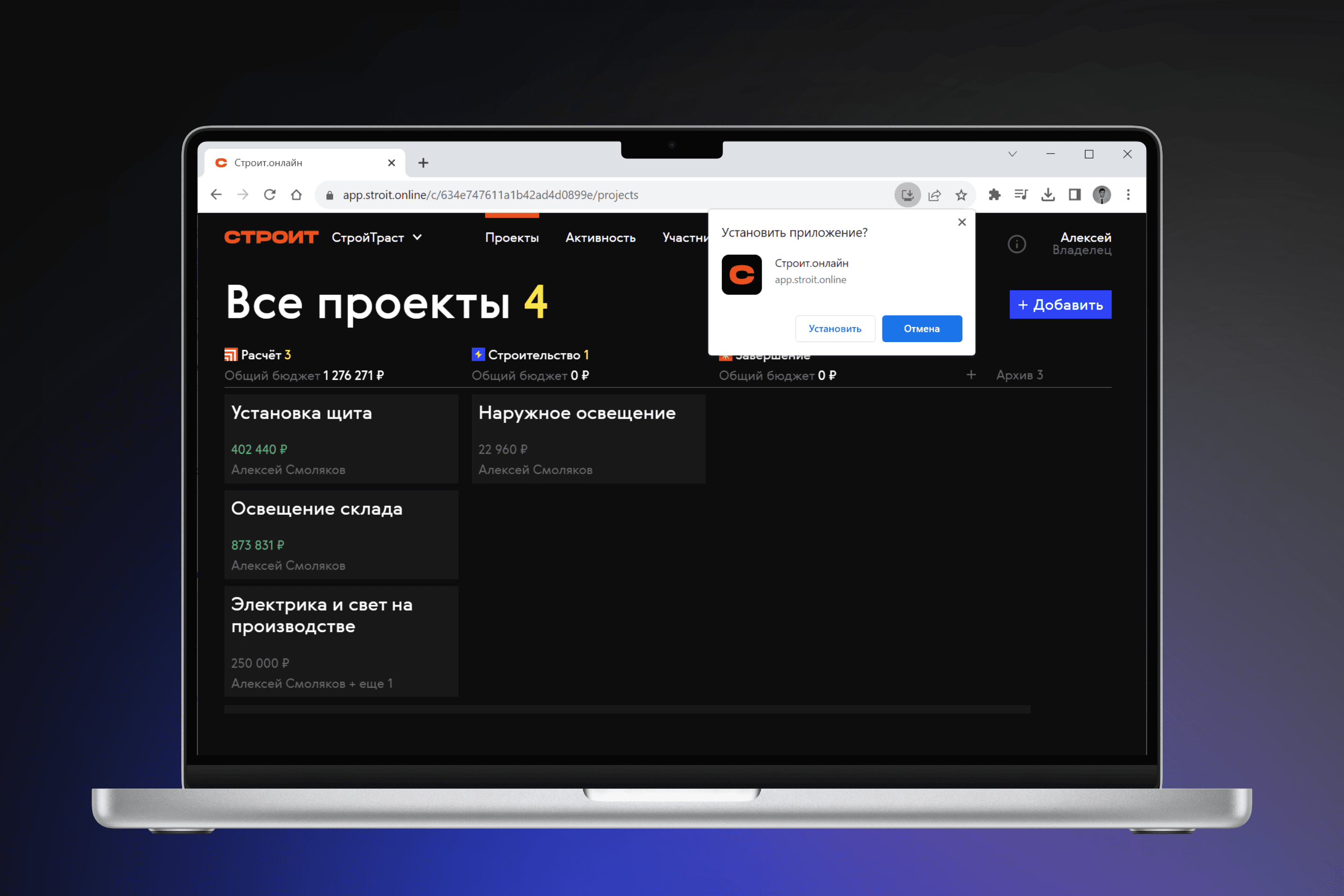Image resolution: width=1344 pixels, height=896 pixels.
Task: Open the browser three-dot menu
Action: [1128, 194]
